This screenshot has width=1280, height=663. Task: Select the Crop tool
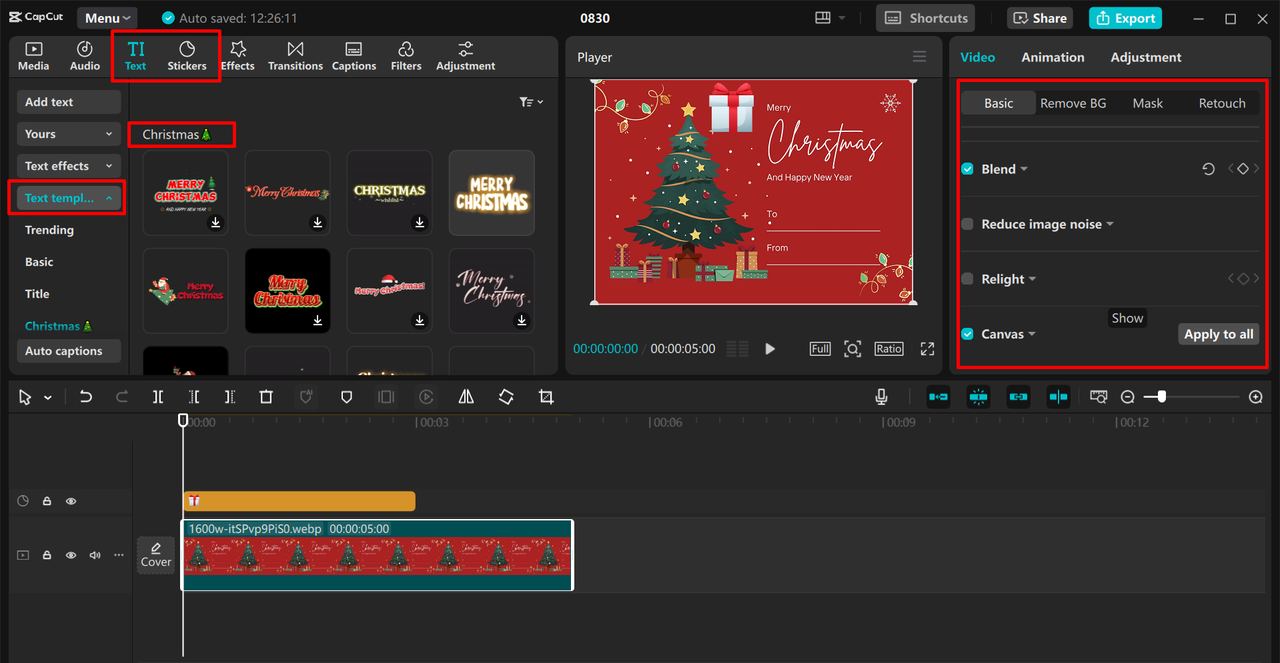[546, 397]
